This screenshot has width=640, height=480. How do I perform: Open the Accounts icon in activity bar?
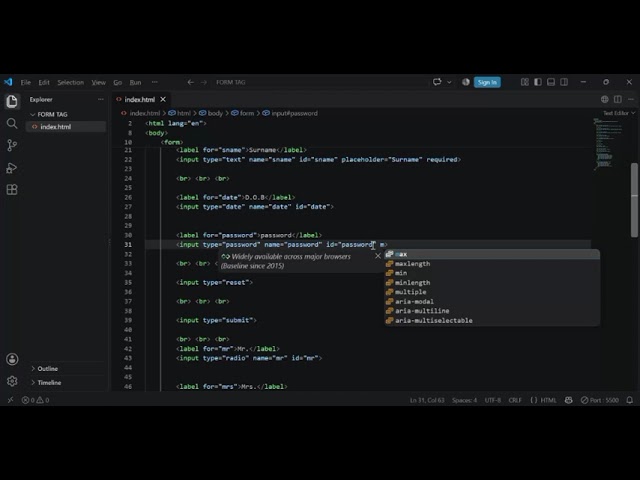click(x=12, y=359)
